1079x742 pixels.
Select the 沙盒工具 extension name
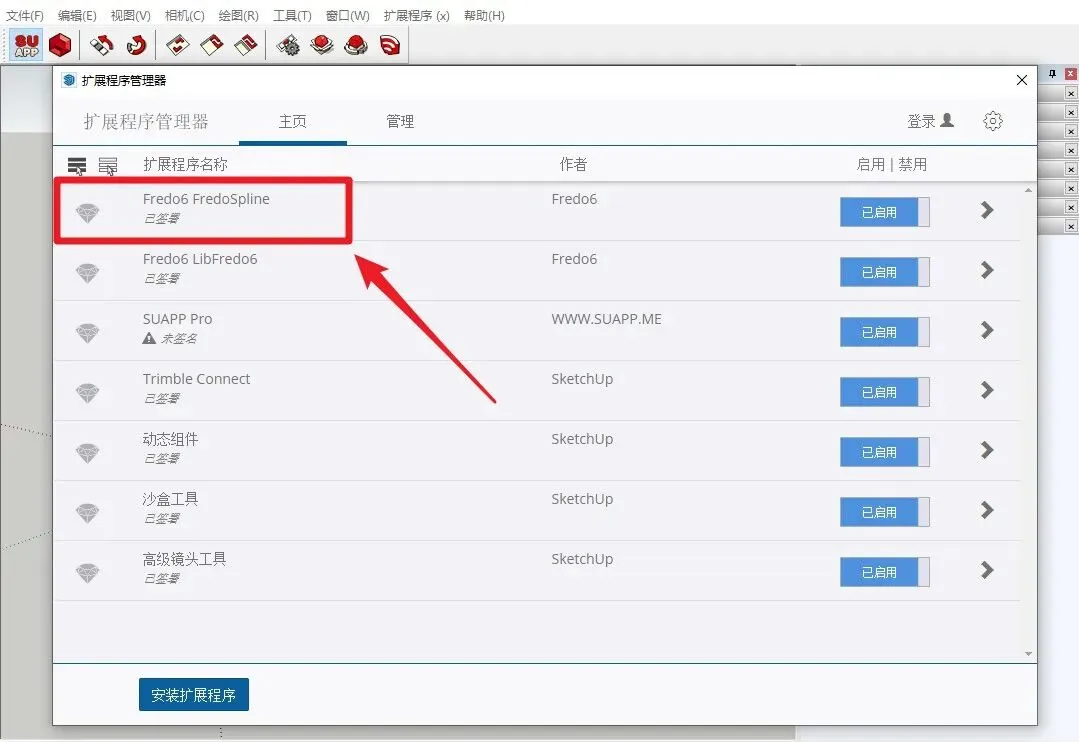170,498
